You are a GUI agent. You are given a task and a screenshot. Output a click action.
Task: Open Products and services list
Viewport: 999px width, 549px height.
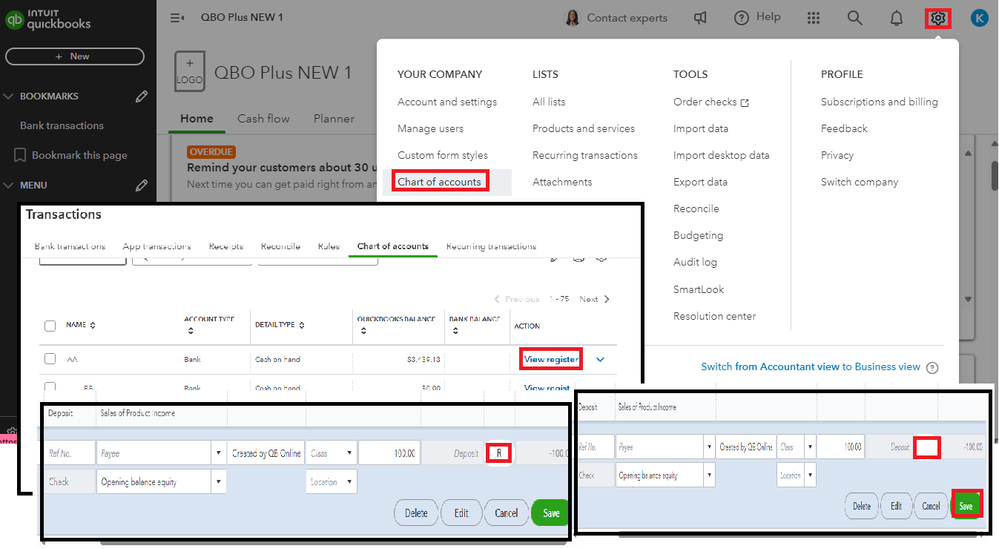click(583, 129)
